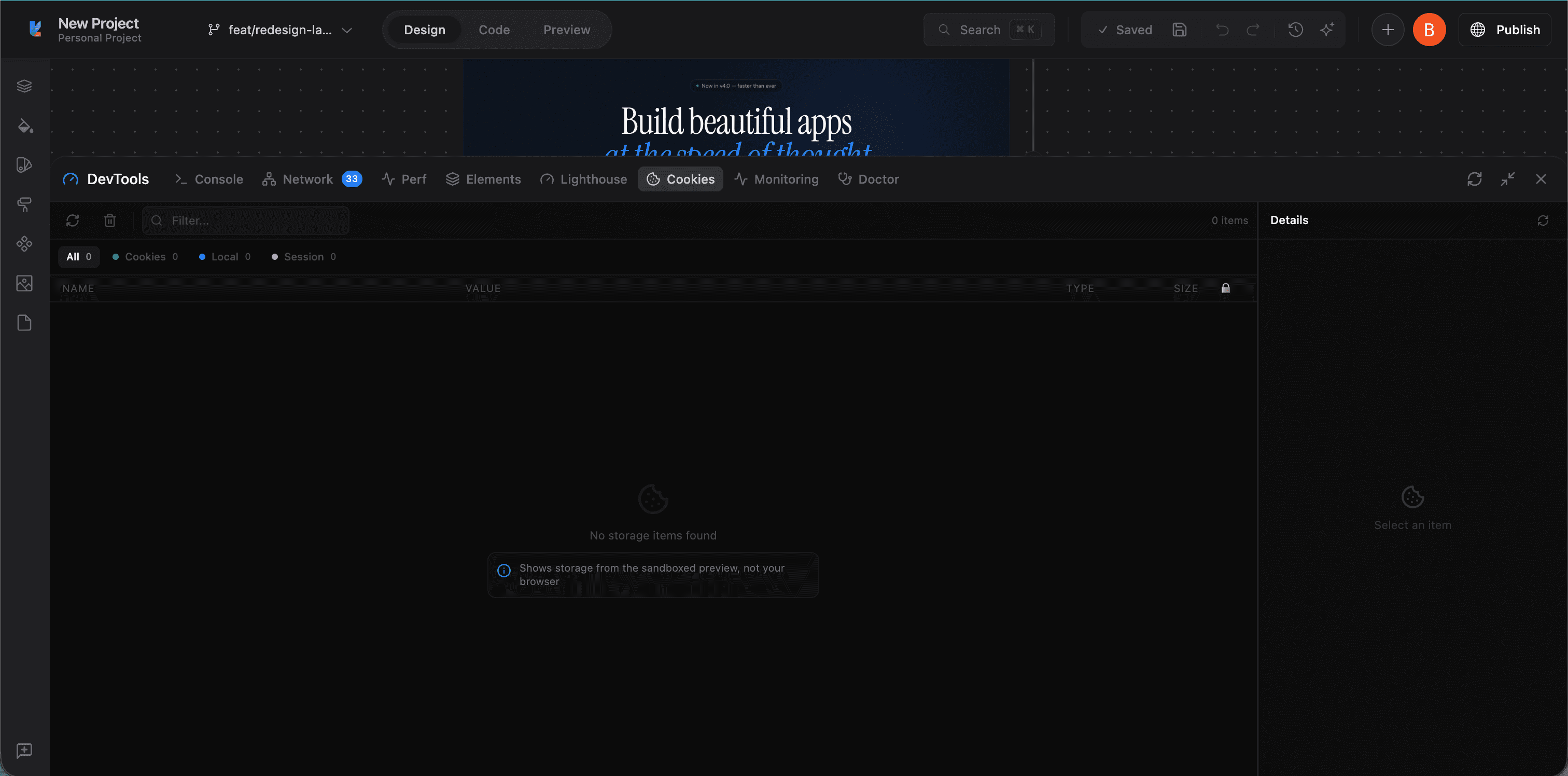
Task: Refresh the storage list icon
Action: click(73, 220)
